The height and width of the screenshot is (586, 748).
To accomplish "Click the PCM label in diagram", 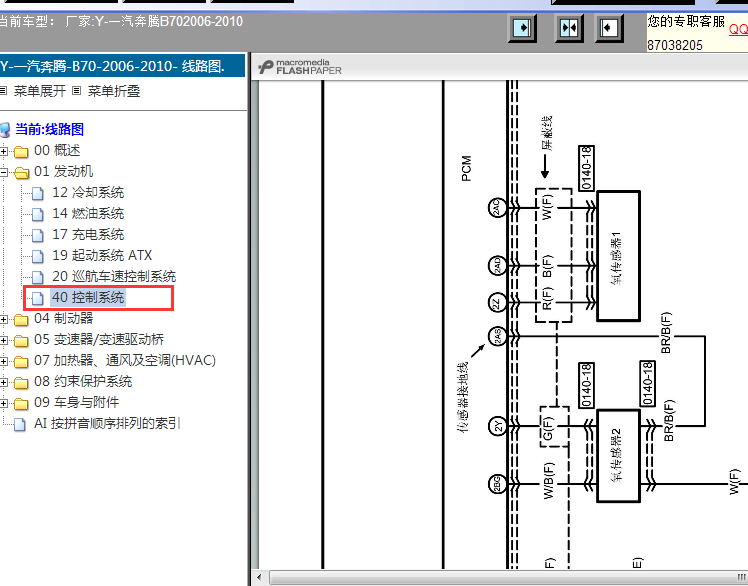I will [x=466, y=168].
